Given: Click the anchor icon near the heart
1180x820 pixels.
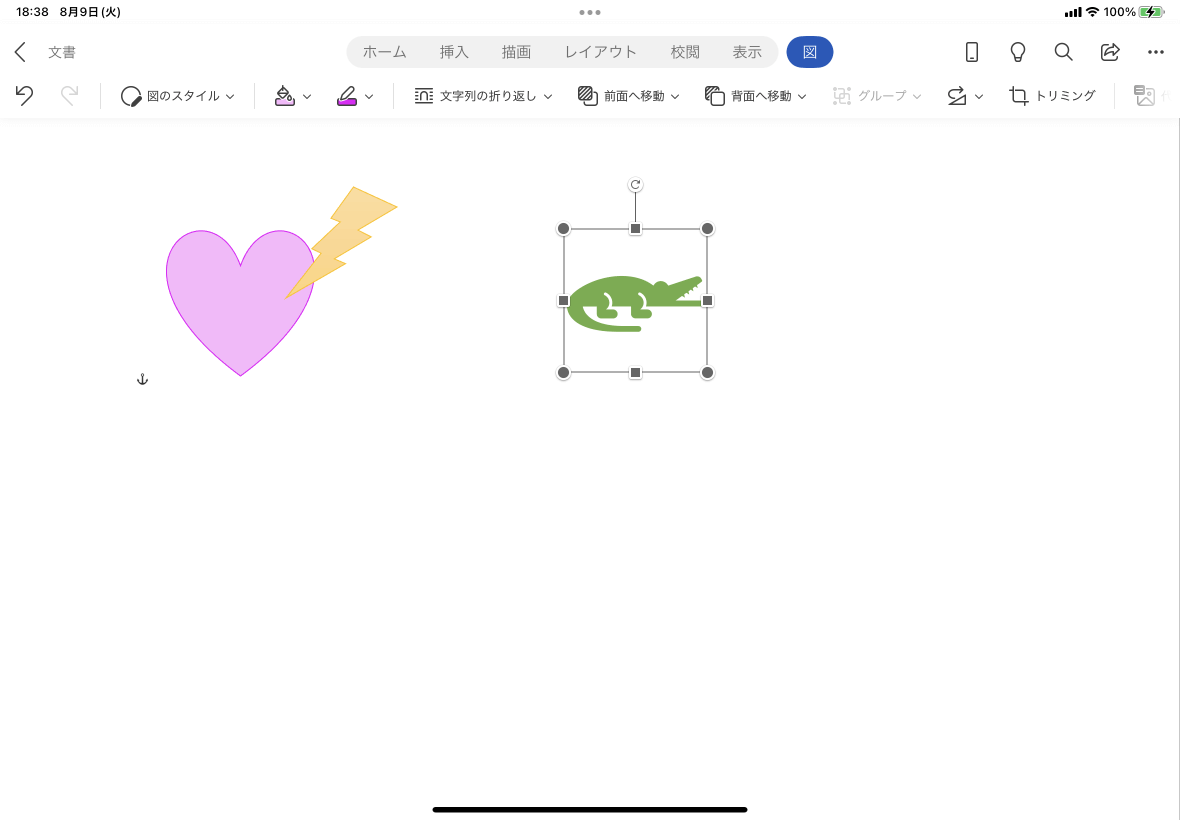Looking at the screenshot, I should pyautogui.click(x=142, y=379).
